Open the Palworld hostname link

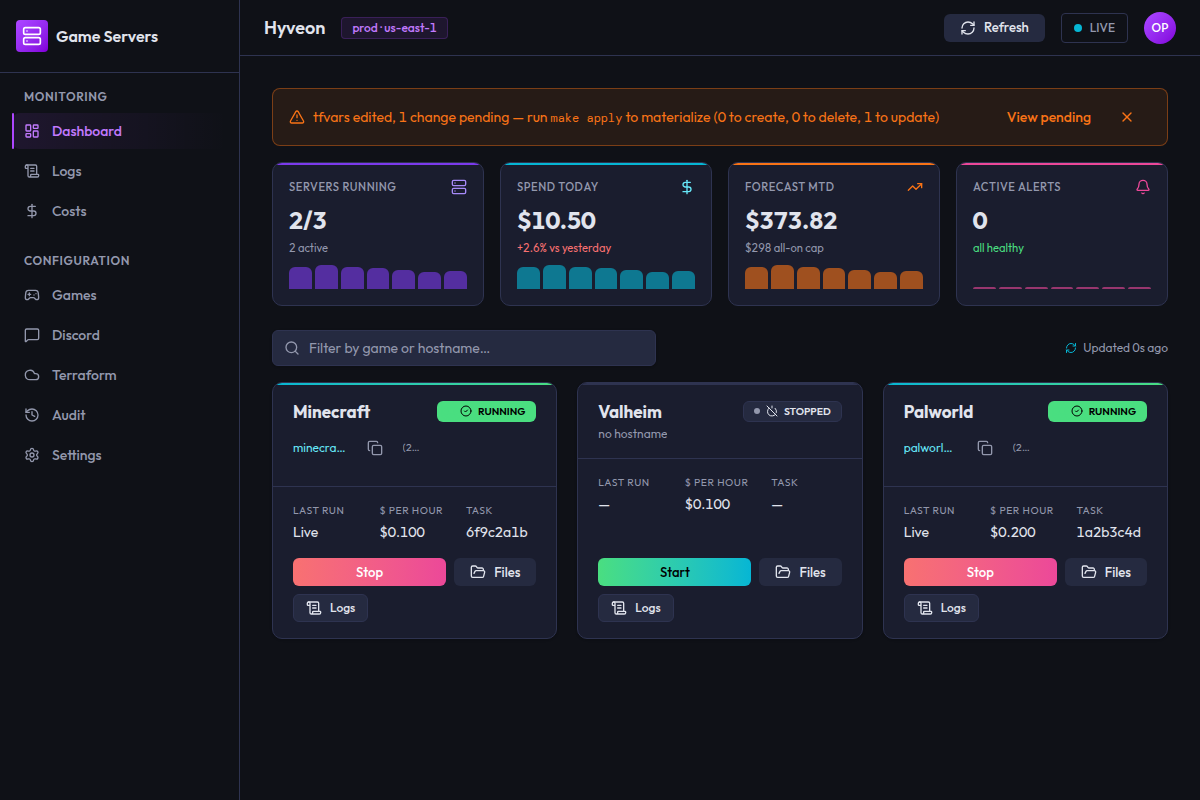tap(928, 448)
